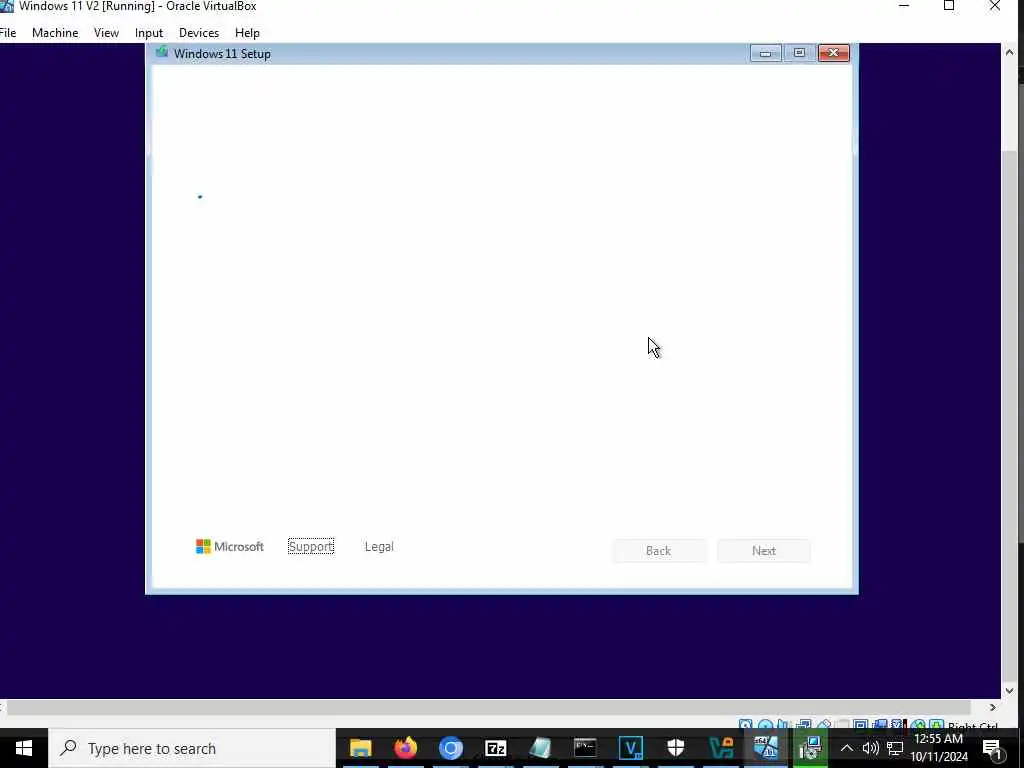Open File Explorer from the taskbar
1024x768 pixels.
tap(360, 748)
